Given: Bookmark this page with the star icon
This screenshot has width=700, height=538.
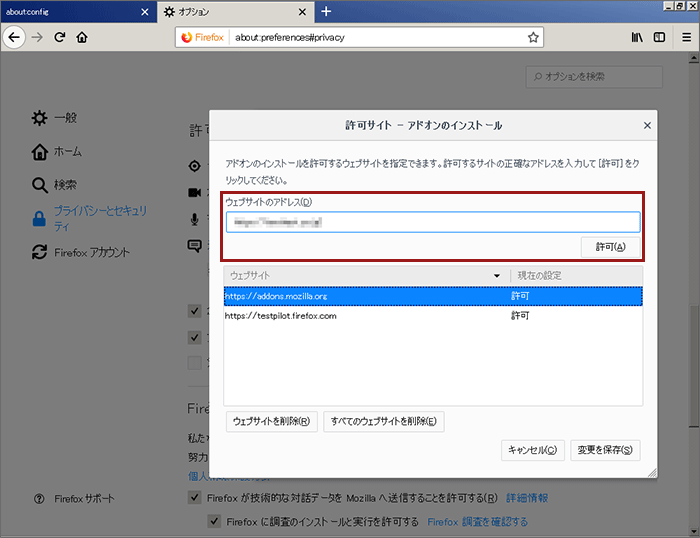Looking at the screenshot, I should click(x=533, y=38).
